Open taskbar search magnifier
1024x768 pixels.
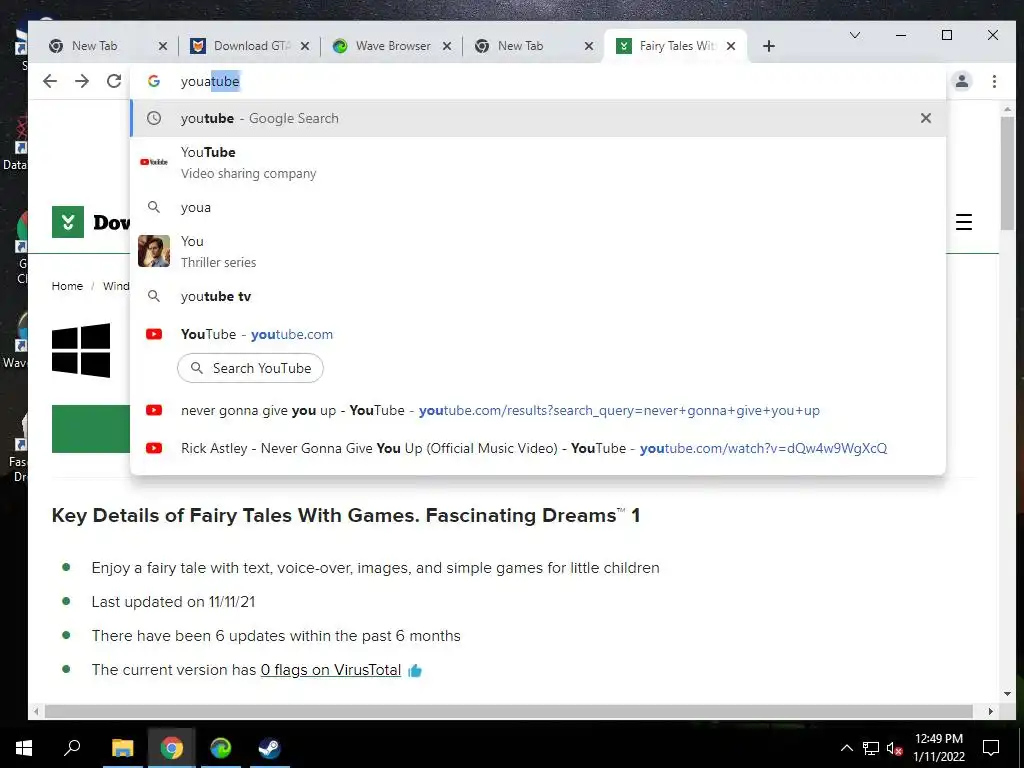coord(72,748)
